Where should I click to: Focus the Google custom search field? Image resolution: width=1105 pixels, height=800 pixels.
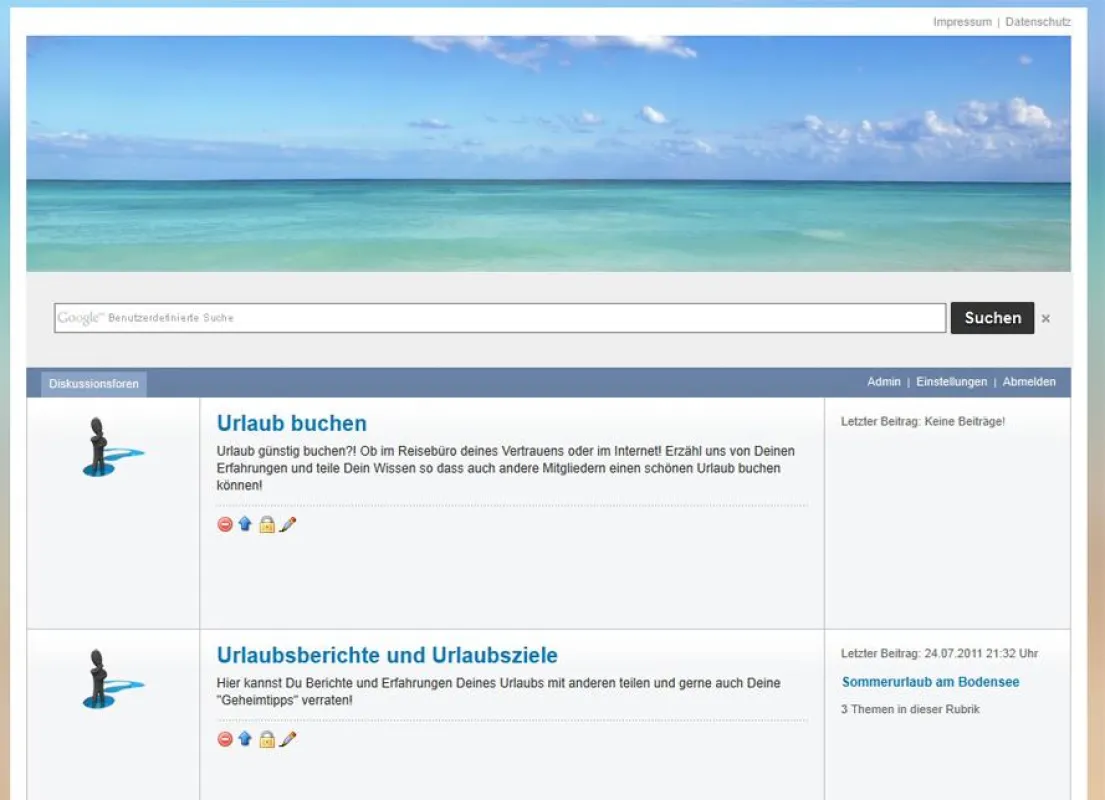click(500, 318)
